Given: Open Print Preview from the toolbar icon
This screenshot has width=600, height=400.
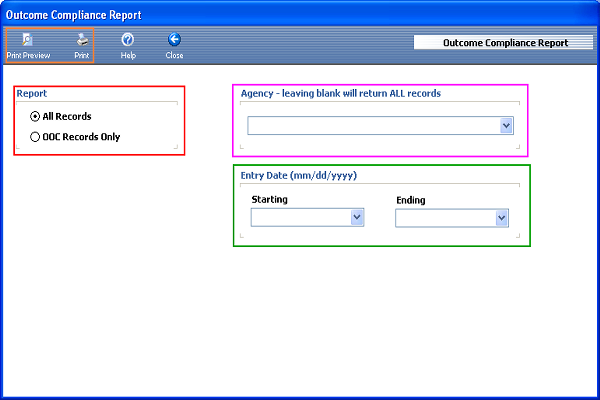Looking at the screenshot, I should [27, 40].
